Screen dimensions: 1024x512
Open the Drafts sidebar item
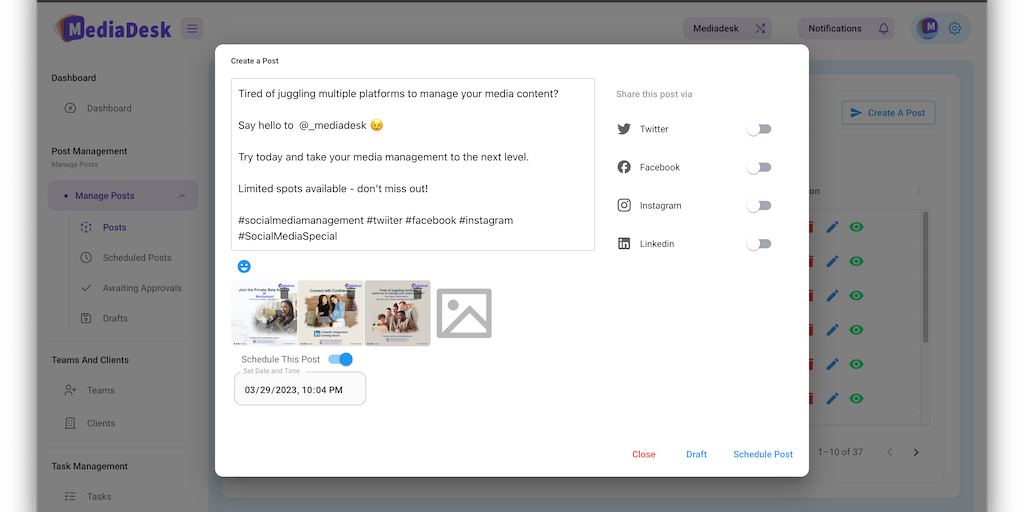pos(115,318)
